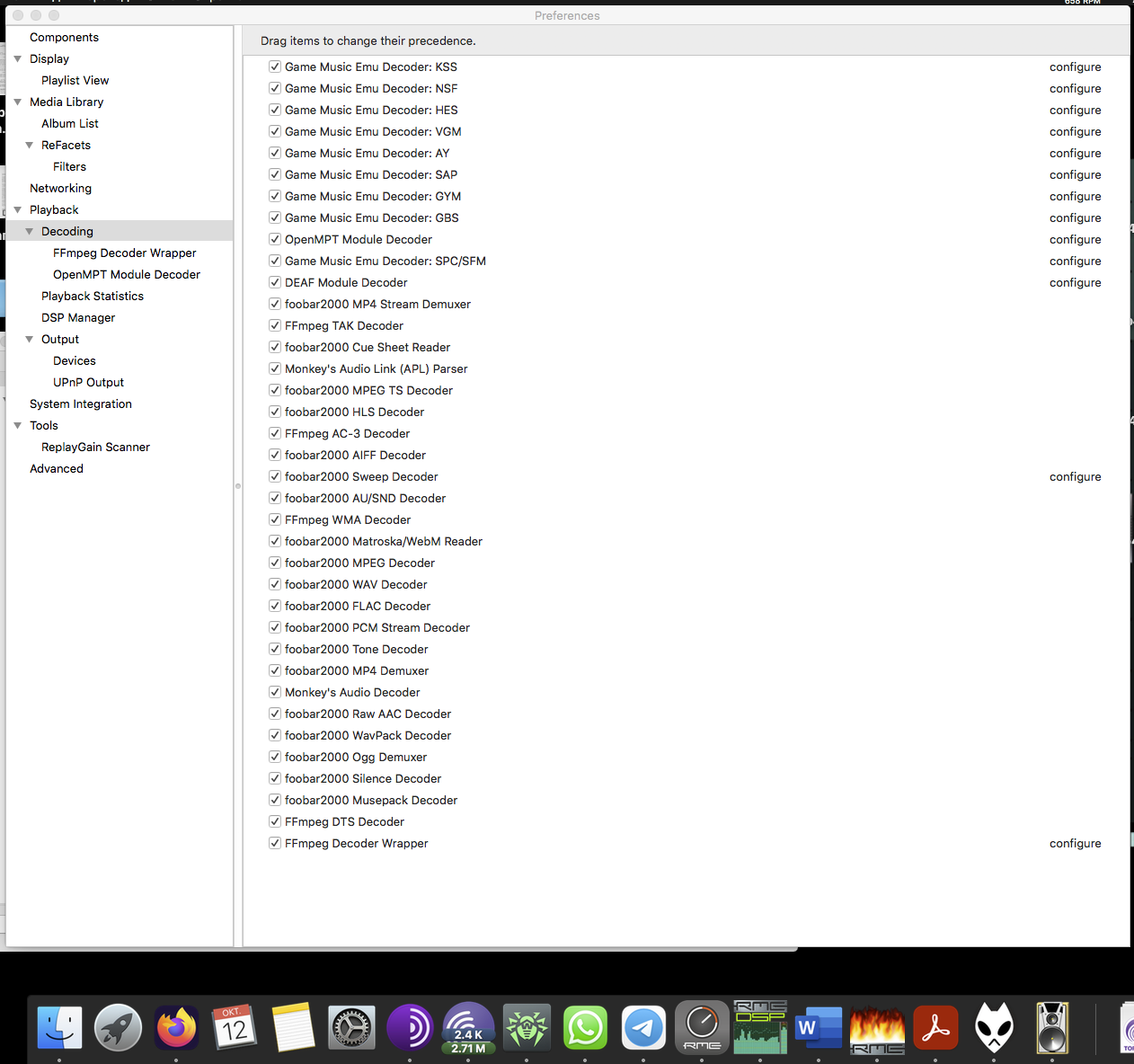Open the Notes app in dock
This screenshot has width=1134, height=1064.
click(293, 1027)
